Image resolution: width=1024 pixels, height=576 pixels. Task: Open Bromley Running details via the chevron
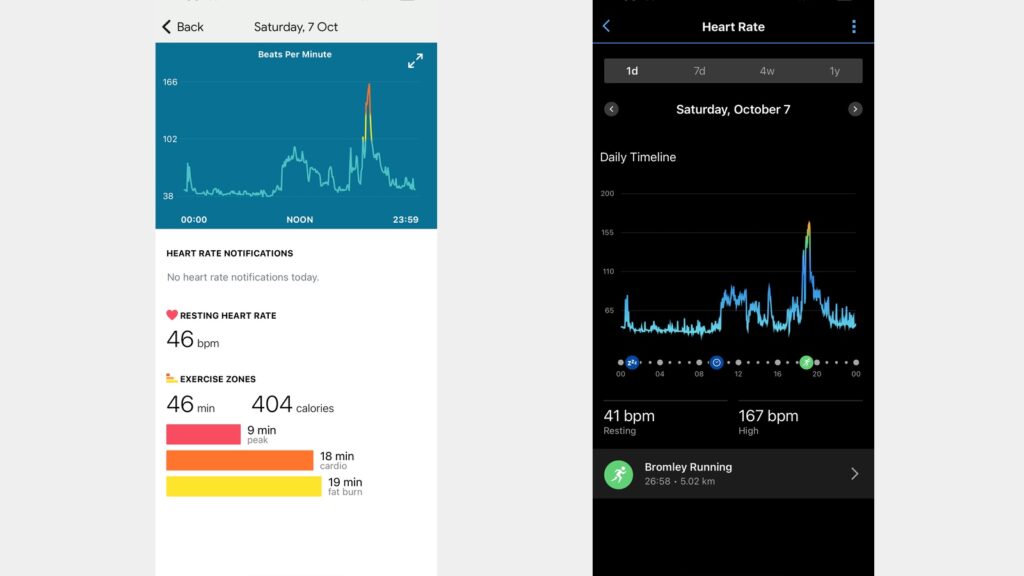854,474
